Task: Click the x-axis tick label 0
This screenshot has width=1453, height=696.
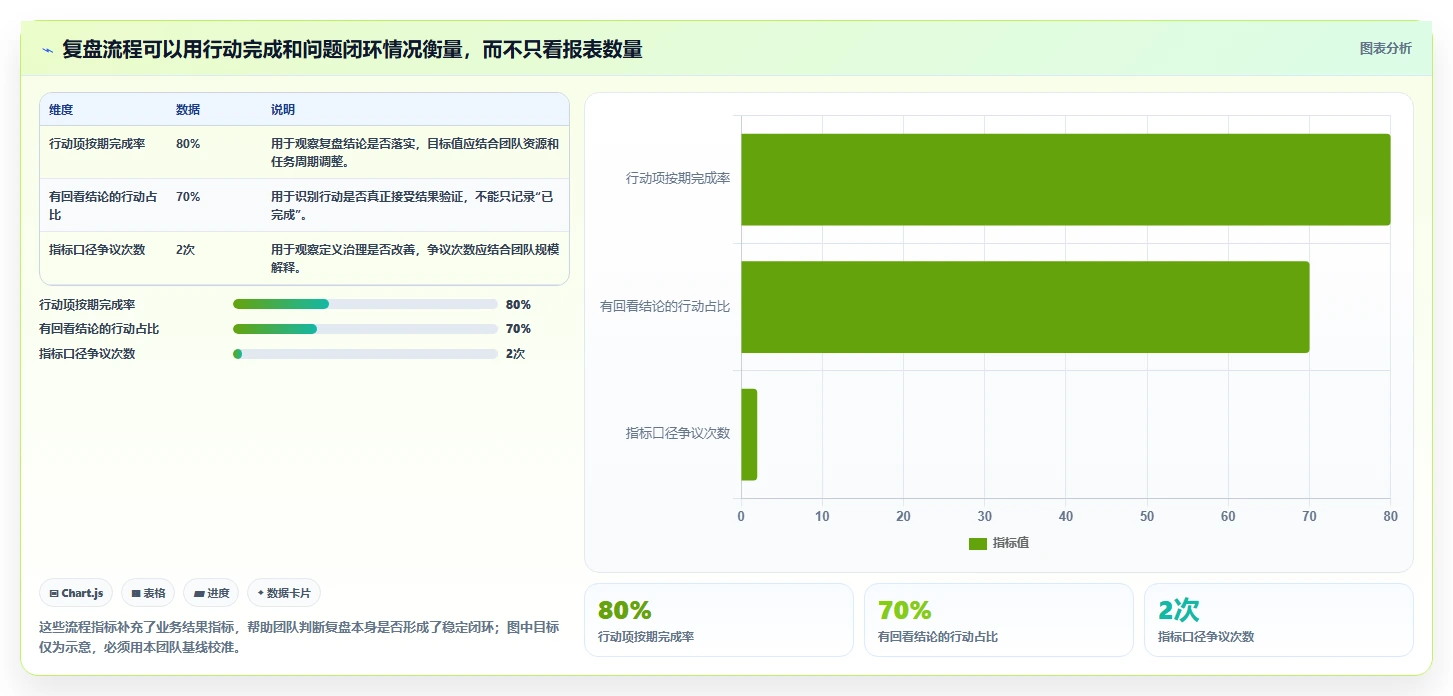Action: [741, 516]
